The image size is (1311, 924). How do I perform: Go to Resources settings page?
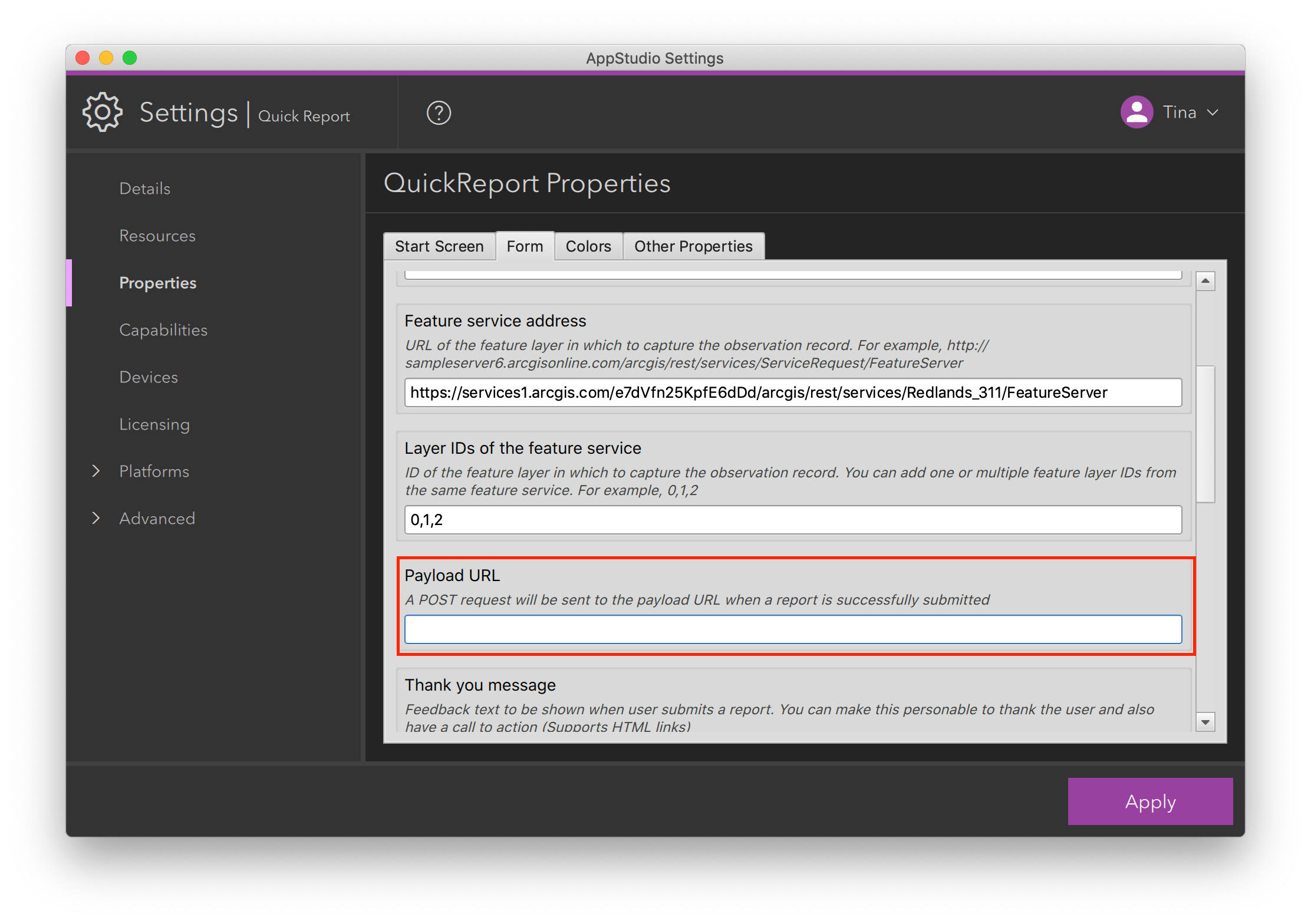(x=157, y=236)
